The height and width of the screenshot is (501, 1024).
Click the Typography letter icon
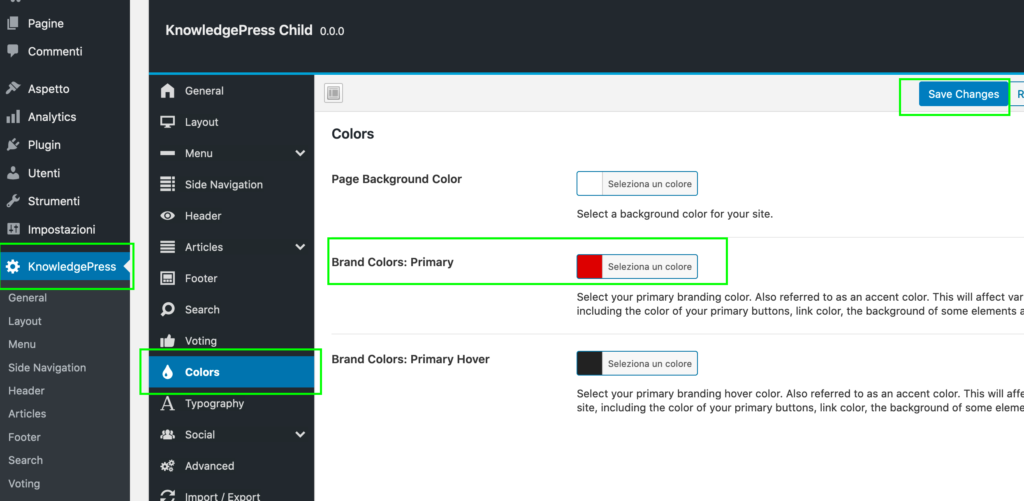coord(168,404)
